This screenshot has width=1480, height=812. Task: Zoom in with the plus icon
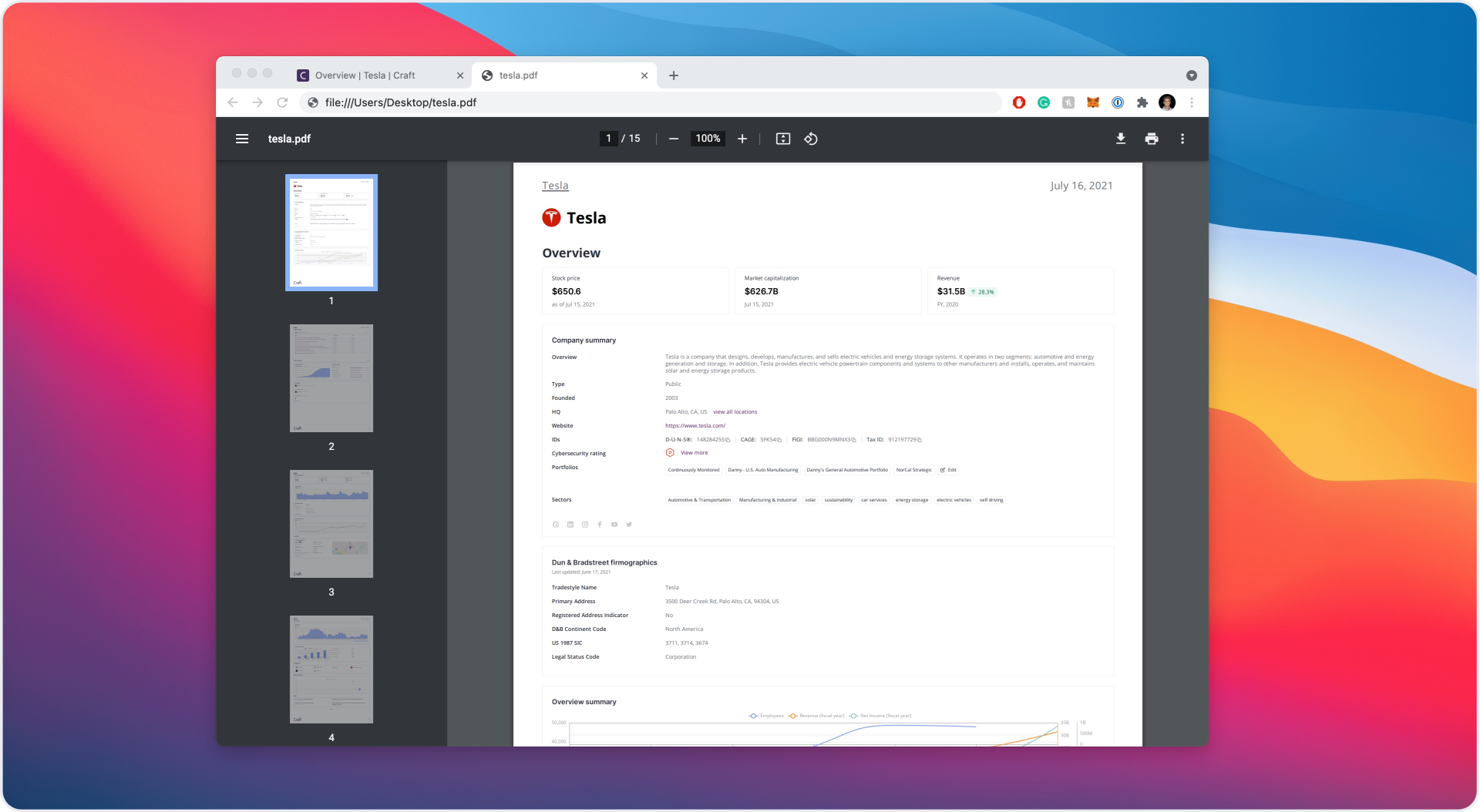(742, 139)
